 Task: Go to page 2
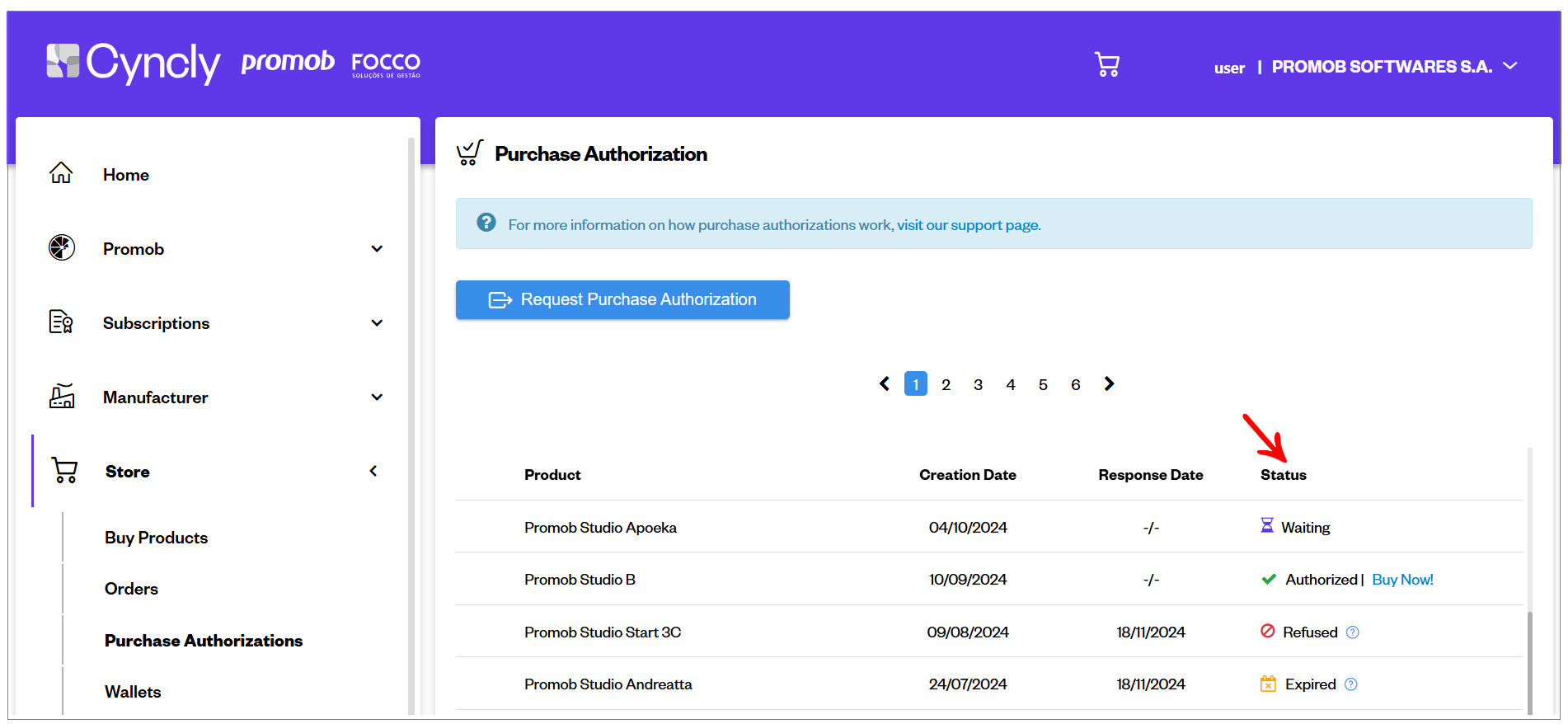tap(946, 384)
